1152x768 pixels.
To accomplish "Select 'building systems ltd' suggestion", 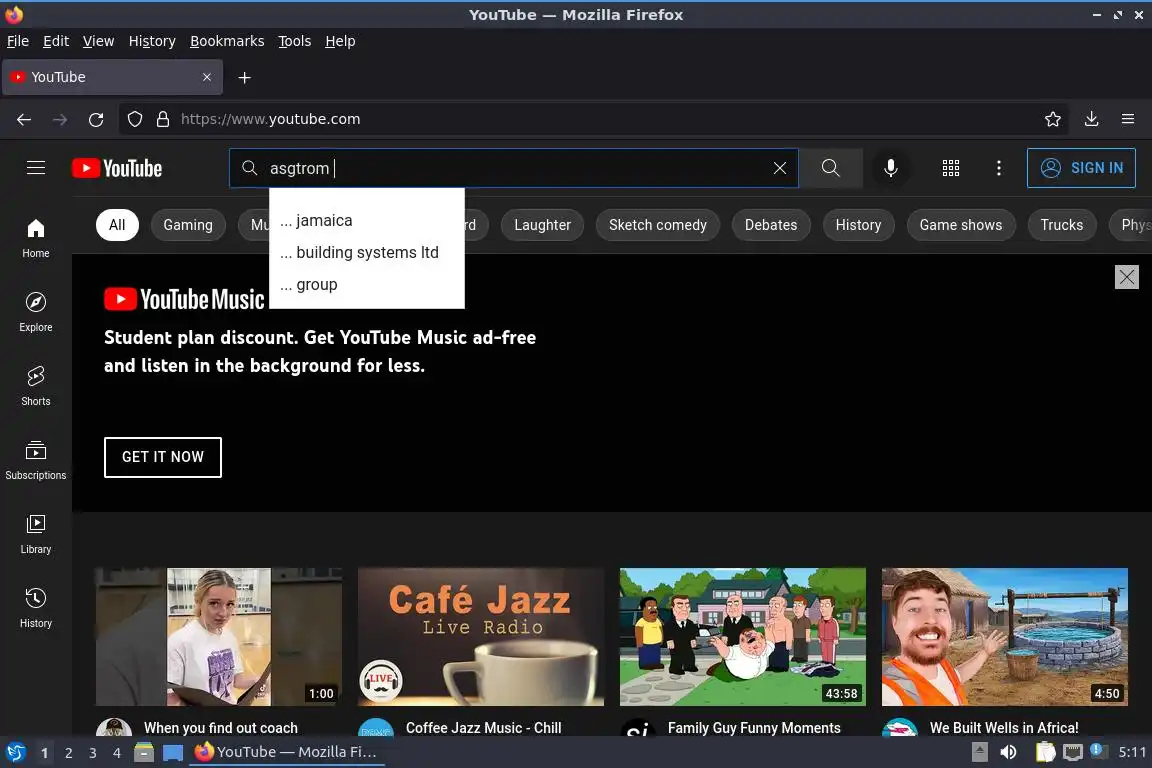I will pyautogui.click(x=367, y=252).
